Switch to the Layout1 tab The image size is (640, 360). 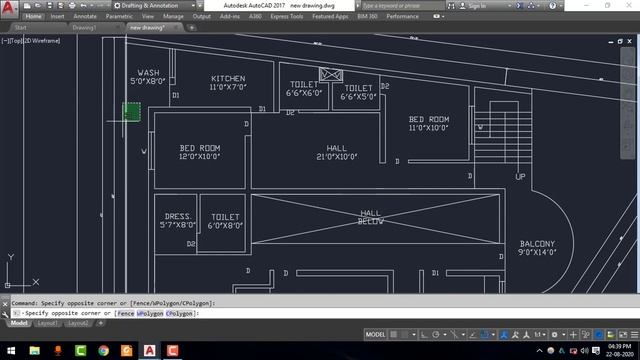[x=47, y=323]
